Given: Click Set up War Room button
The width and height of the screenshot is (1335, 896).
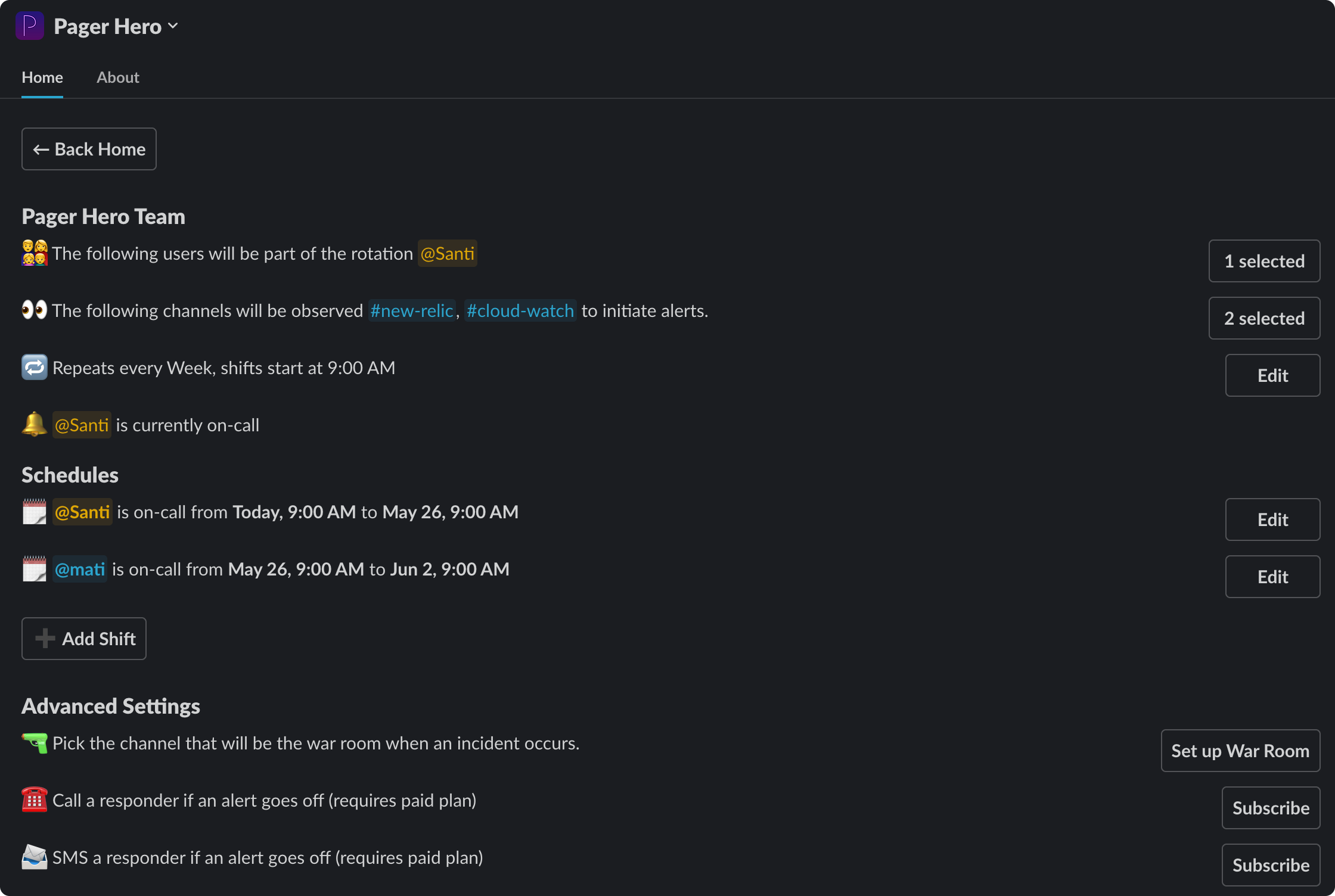Looking at the screenshot, I should (x=1240, y=751).
